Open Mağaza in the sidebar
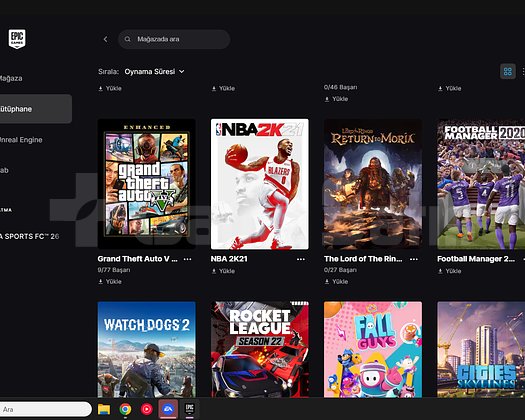Screen dimensions: 525x420 [11, 78]
